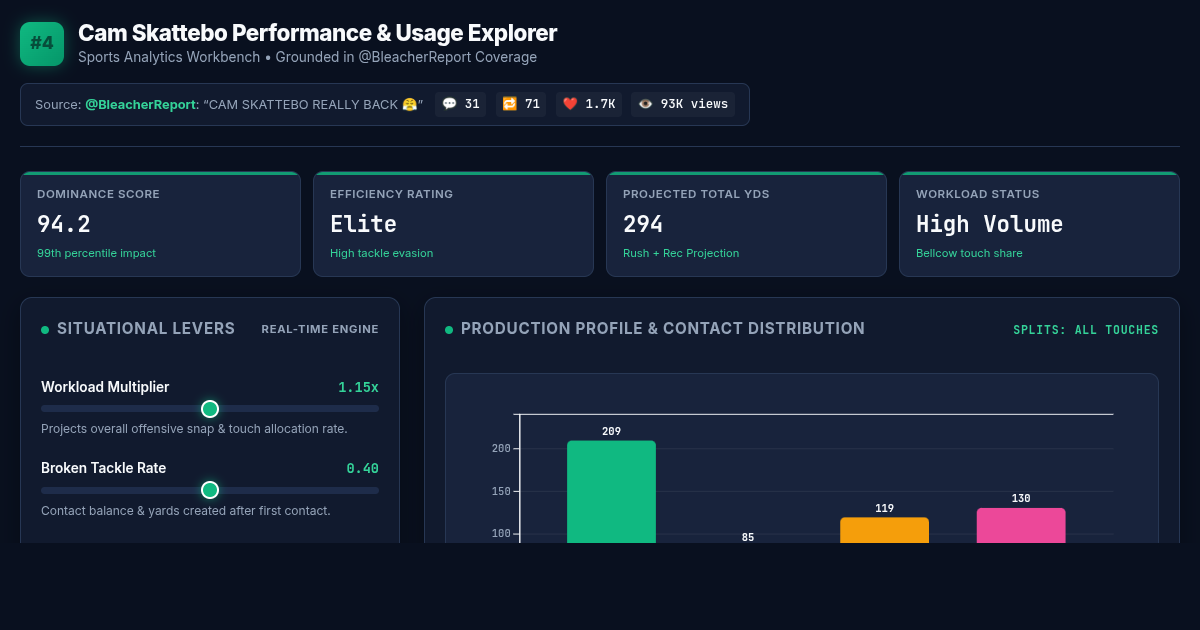Image resolution: width=1200 pixels, height=630 pixels.
Task: Click the 1.15x multiplier value
Action: click(x=358, y=387)
